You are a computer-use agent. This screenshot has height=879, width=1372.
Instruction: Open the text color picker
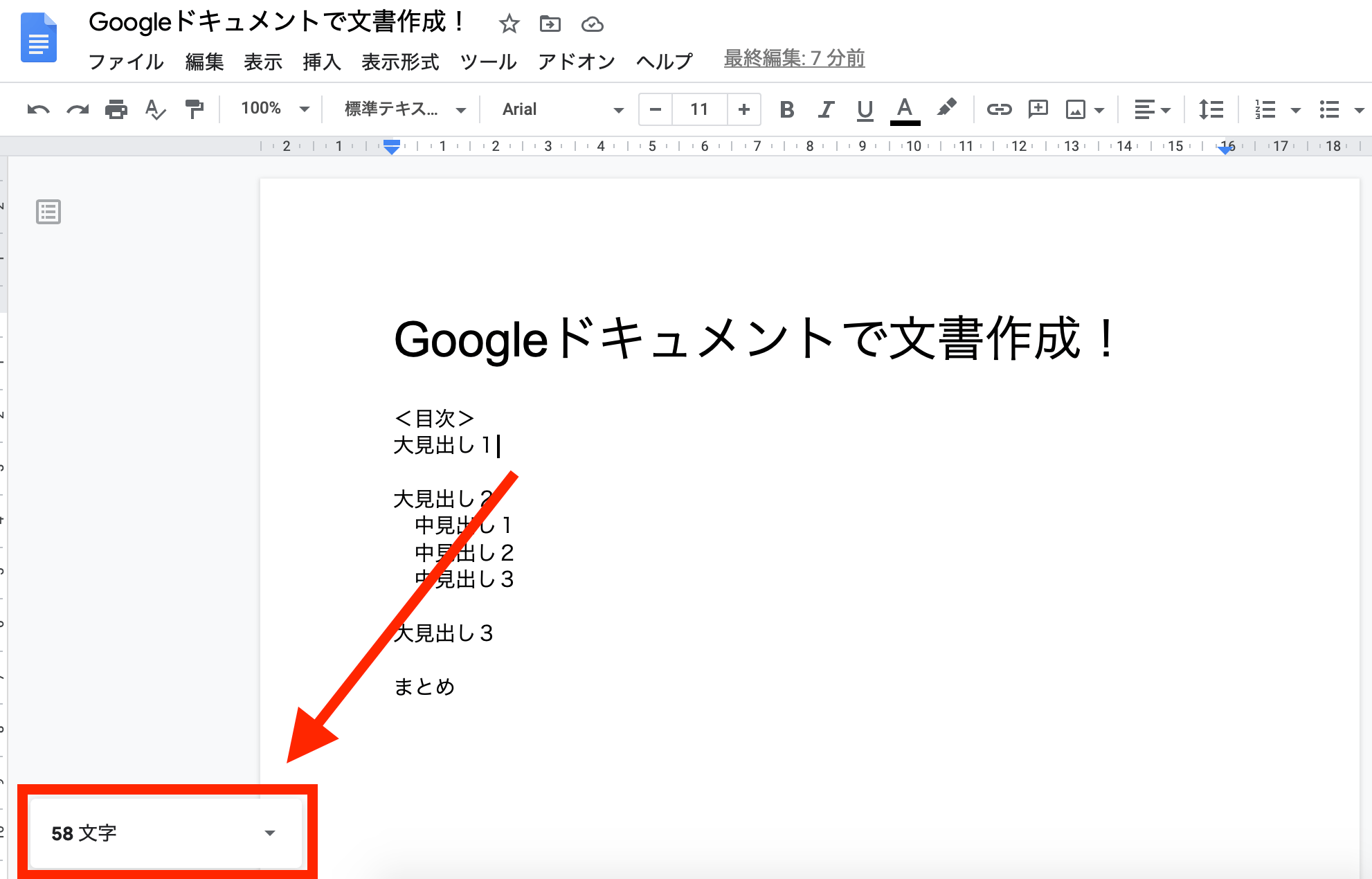click(904, 109)
